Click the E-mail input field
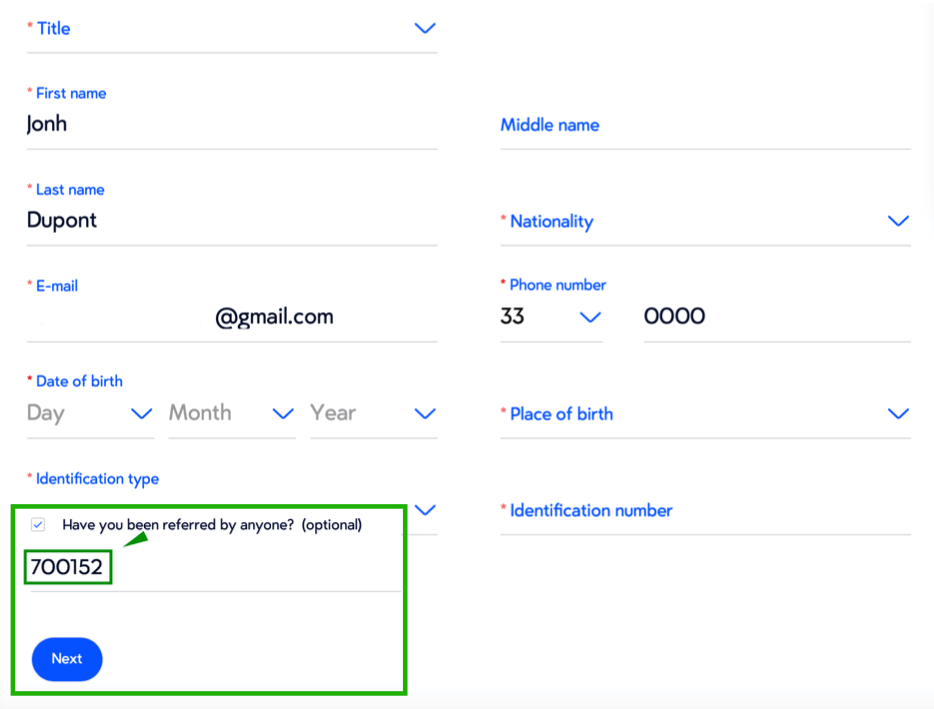The width and height of the screenshot is (934, 709). tap(230, 317)
